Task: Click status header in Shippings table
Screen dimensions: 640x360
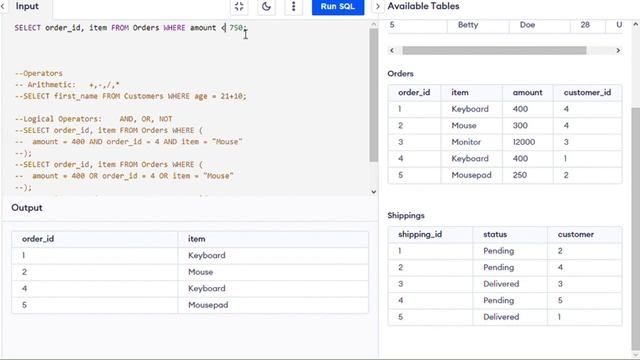Action: pyautogui.click(x=495, y=234)
